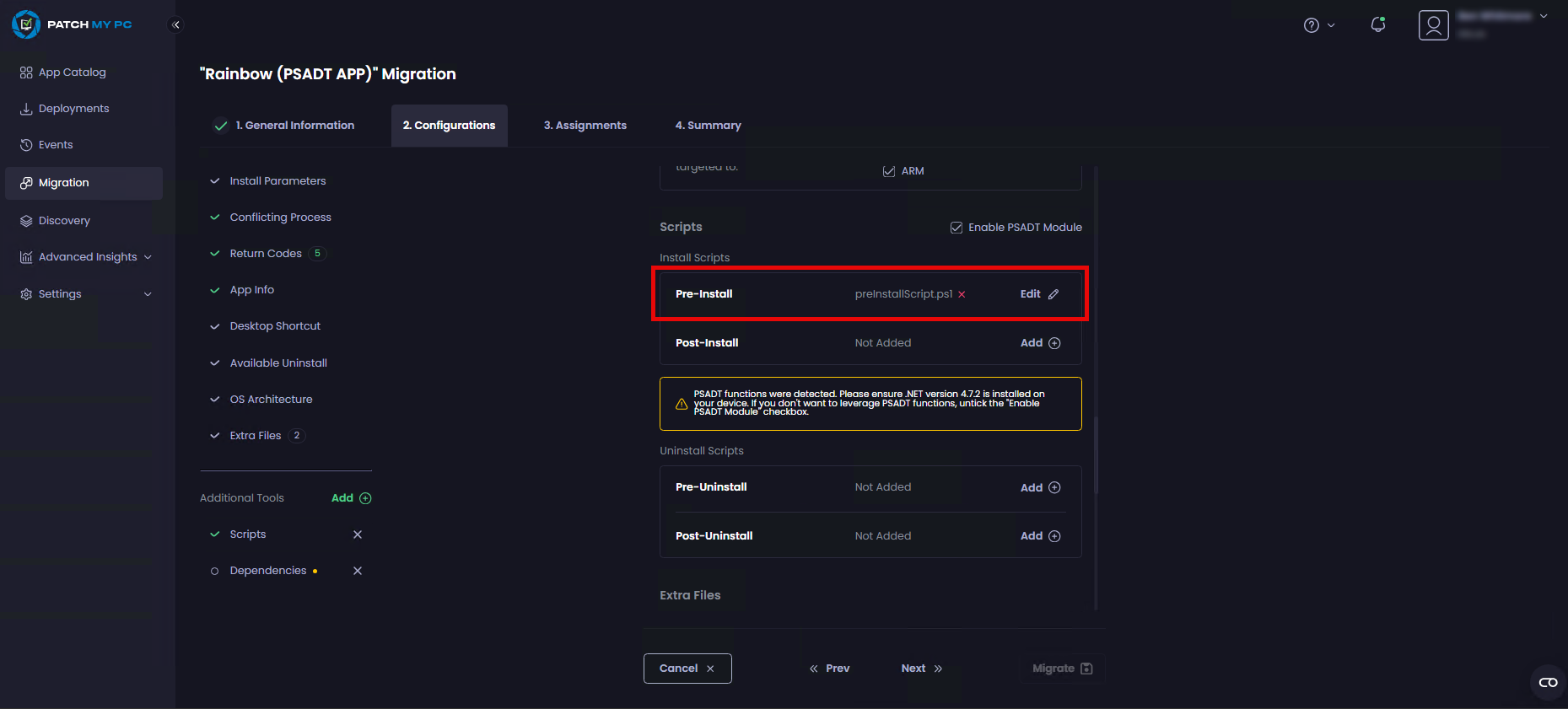
Task: Switch to the 3. Assignments tab
Action: 585,126
